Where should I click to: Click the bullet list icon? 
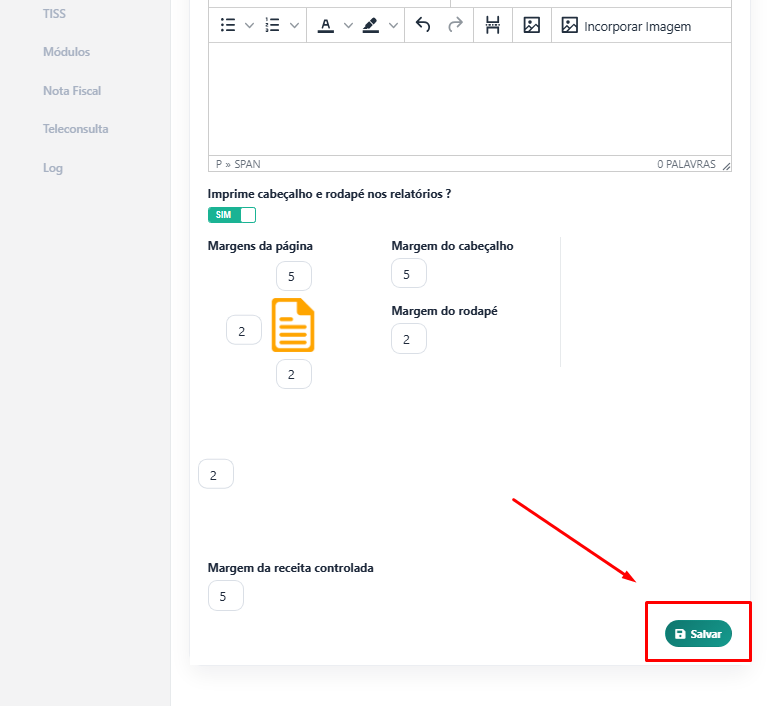click(228, 26)
